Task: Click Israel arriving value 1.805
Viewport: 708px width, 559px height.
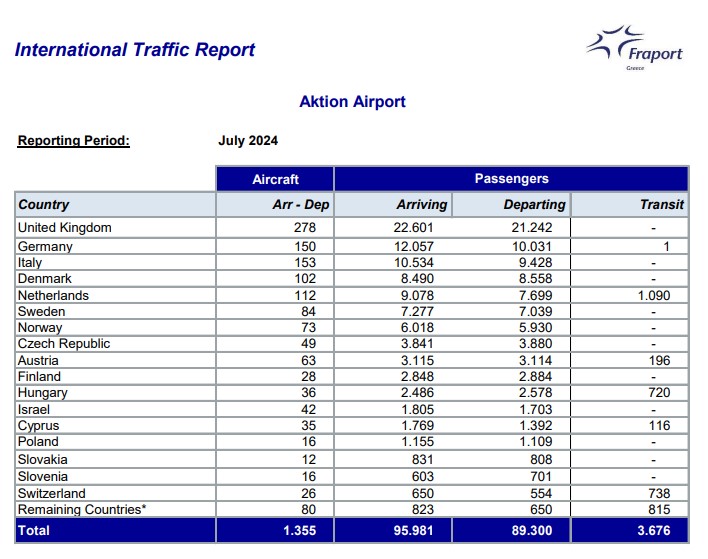Action: pyautogui.click(x=417, y=410)
